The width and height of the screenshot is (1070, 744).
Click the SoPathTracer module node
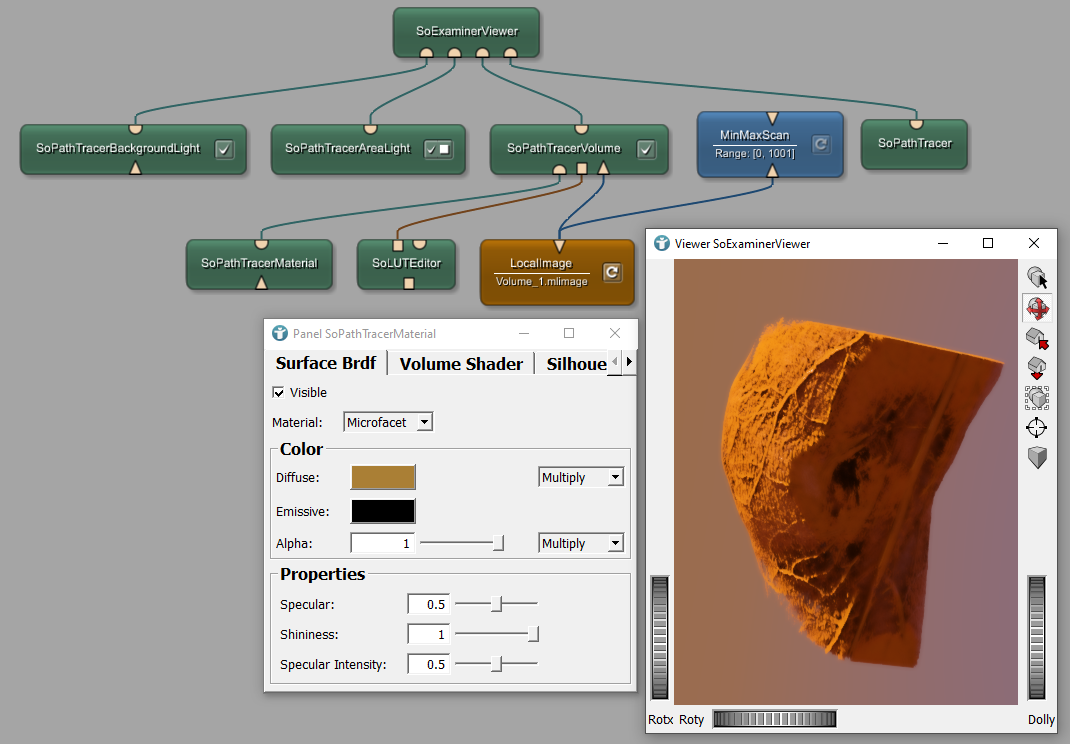coord(914,144)
